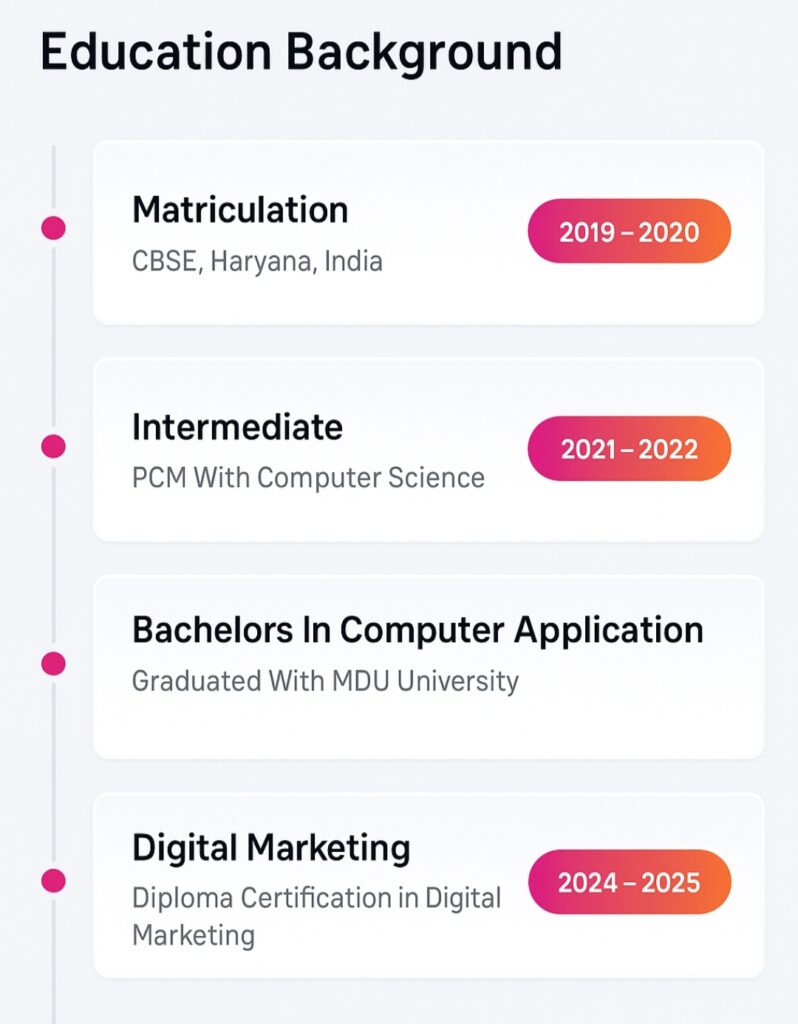Open the Intermediate entry title
Image resolution: width=798 pixels, height=1024 pixels.
click(237, 427)
